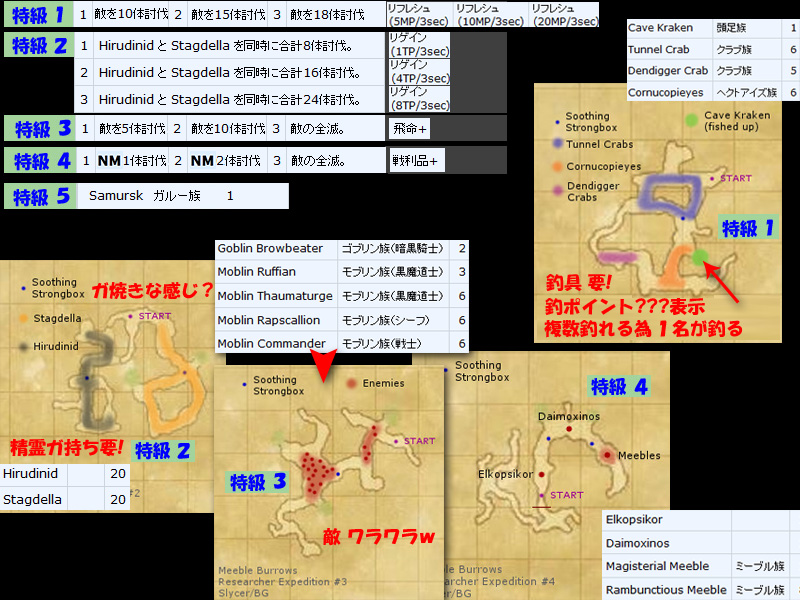800x600 pixels.
Task: Click the Researcher Expedition #3 caption
Action: tap(283, 582)
